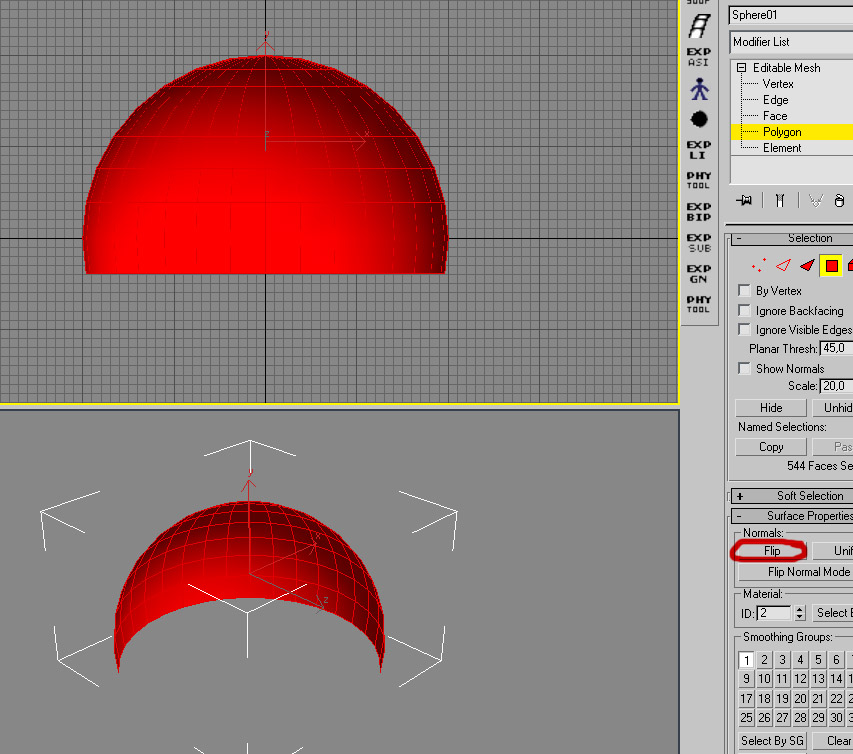Click the EXP ASI toolbar icon
The width and height of the screenshot is (853, 754).
(699, 57)
